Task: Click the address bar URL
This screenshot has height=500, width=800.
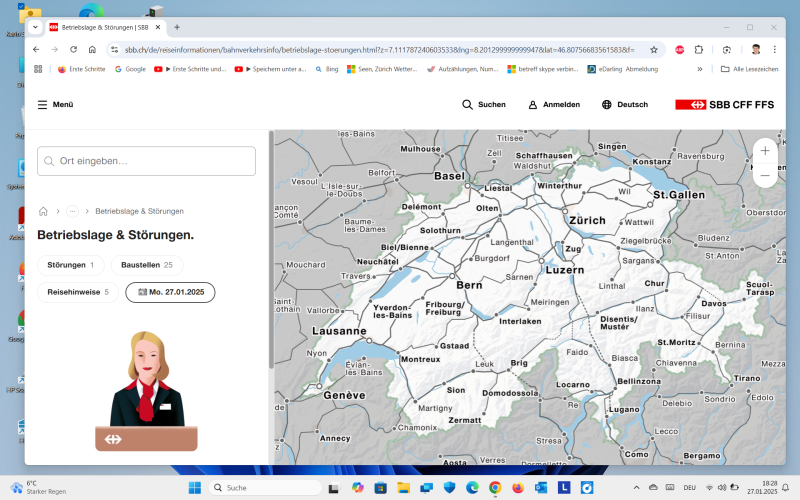Action: point(380,49)
